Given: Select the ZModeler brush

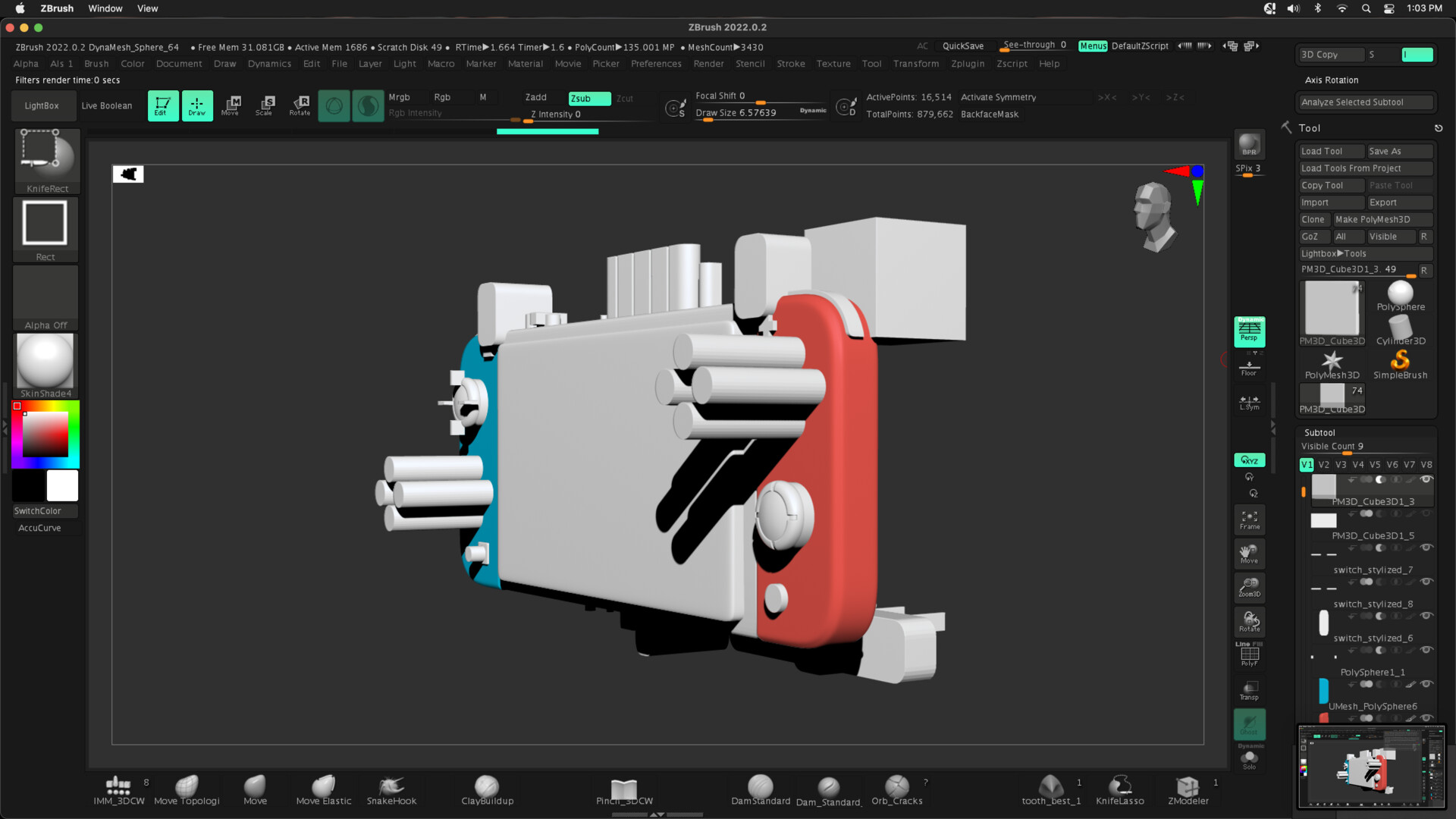Looking at the screenshot, I should 1188,789.
